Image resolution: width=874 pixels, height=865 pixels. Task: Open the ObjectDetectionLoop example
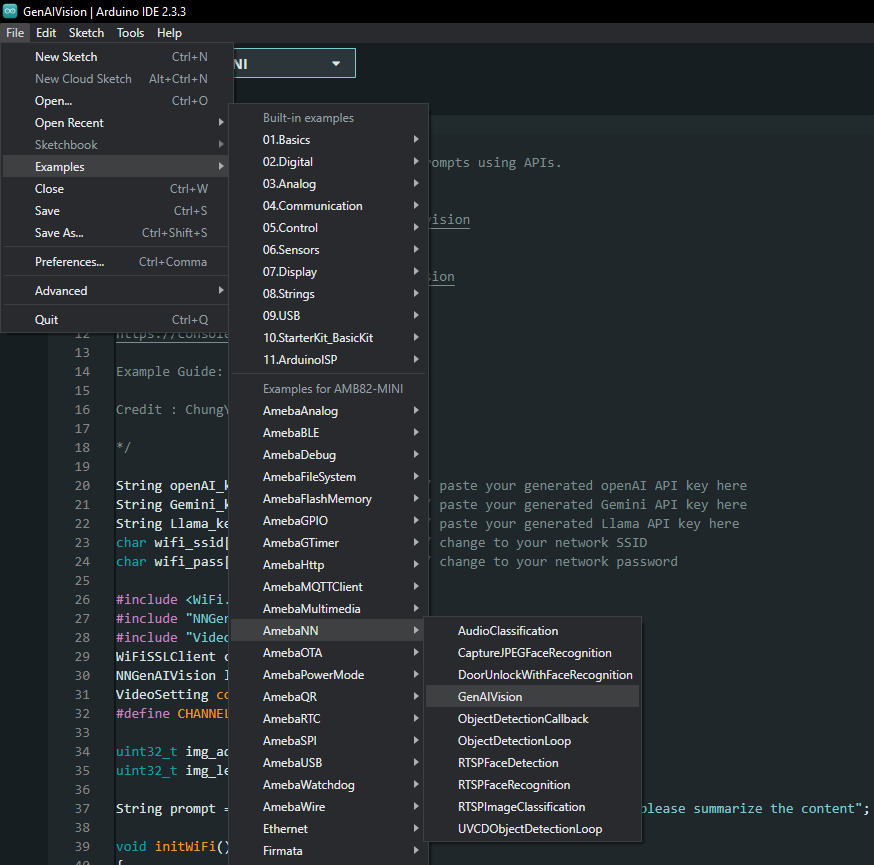click(x=516, y=741)
